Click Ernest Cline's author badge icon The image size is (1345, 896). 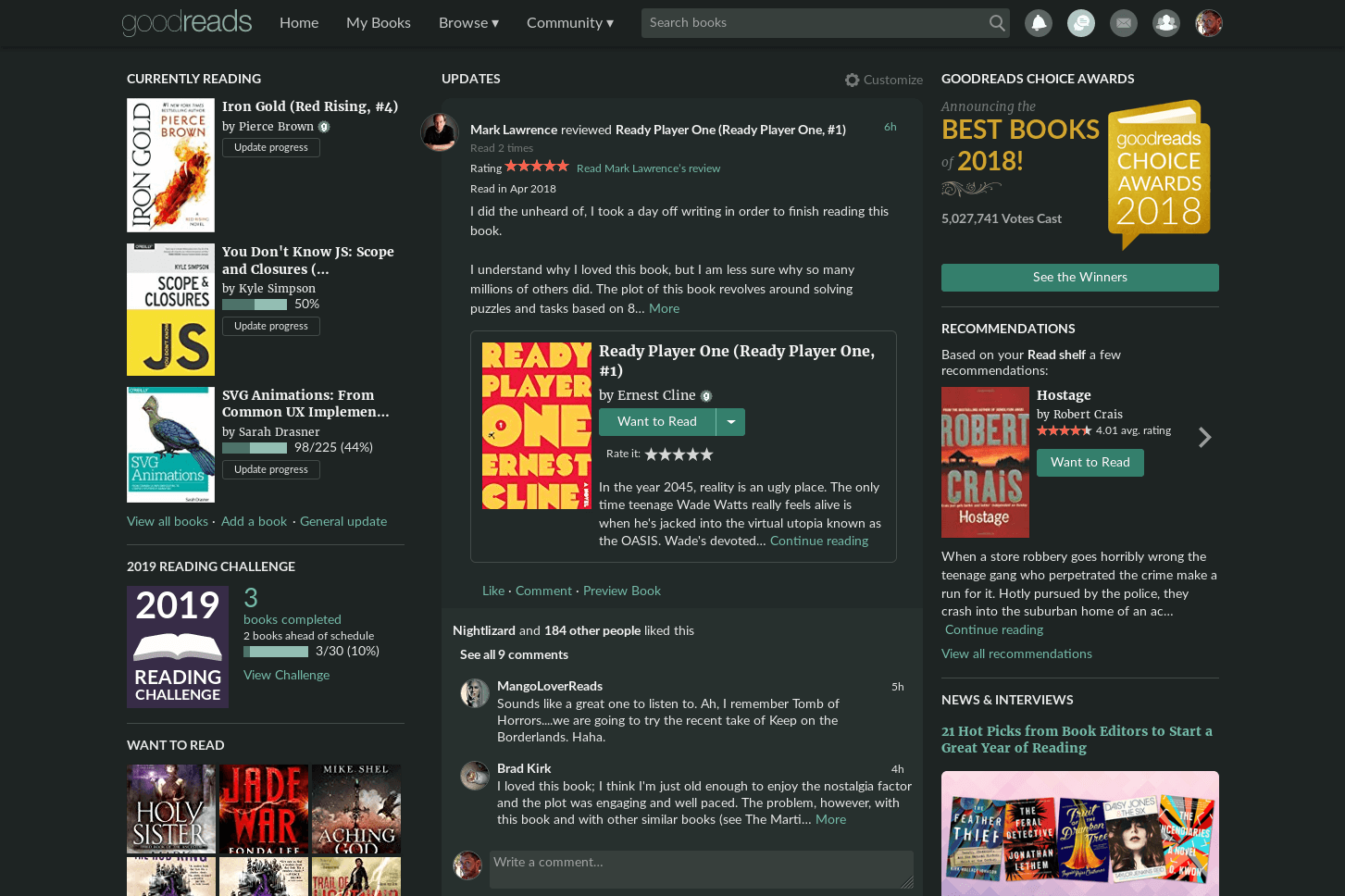tap(706, 396)
